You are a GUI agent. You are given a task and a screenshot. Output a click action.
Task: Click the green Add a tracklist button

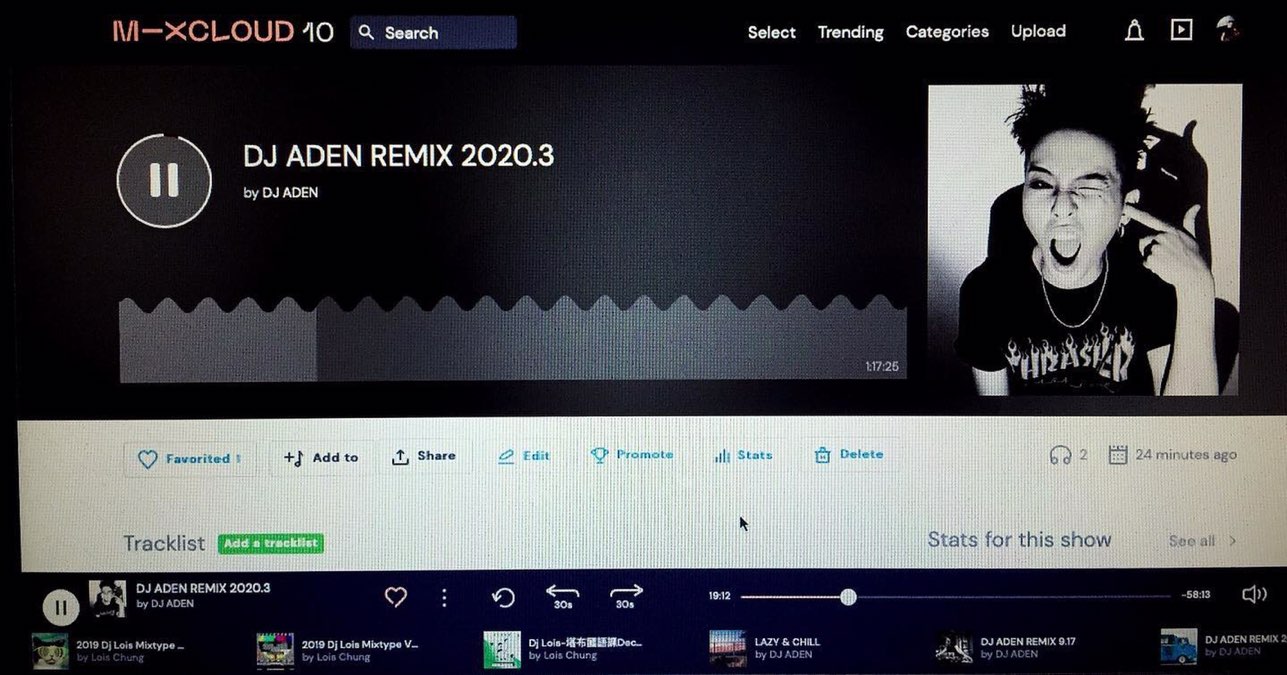[270, 543]
